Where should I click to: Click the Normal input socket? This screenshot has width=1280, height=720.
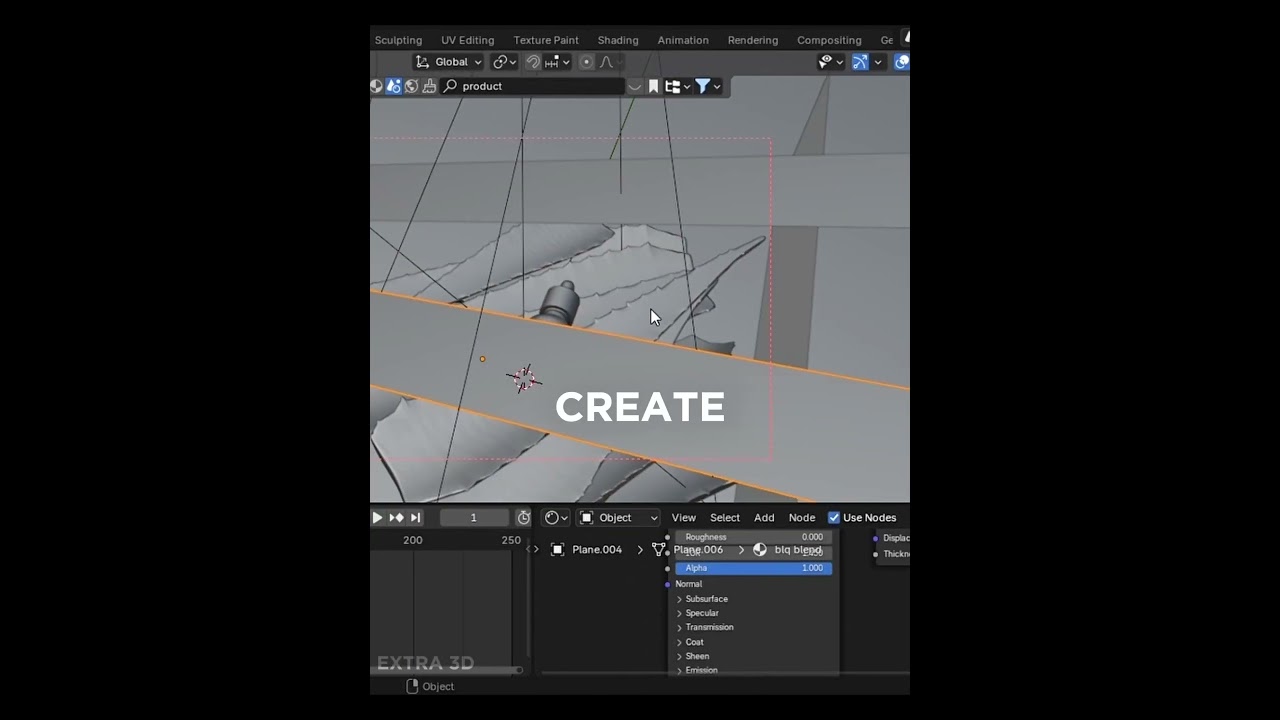click(x=667, y=584)
